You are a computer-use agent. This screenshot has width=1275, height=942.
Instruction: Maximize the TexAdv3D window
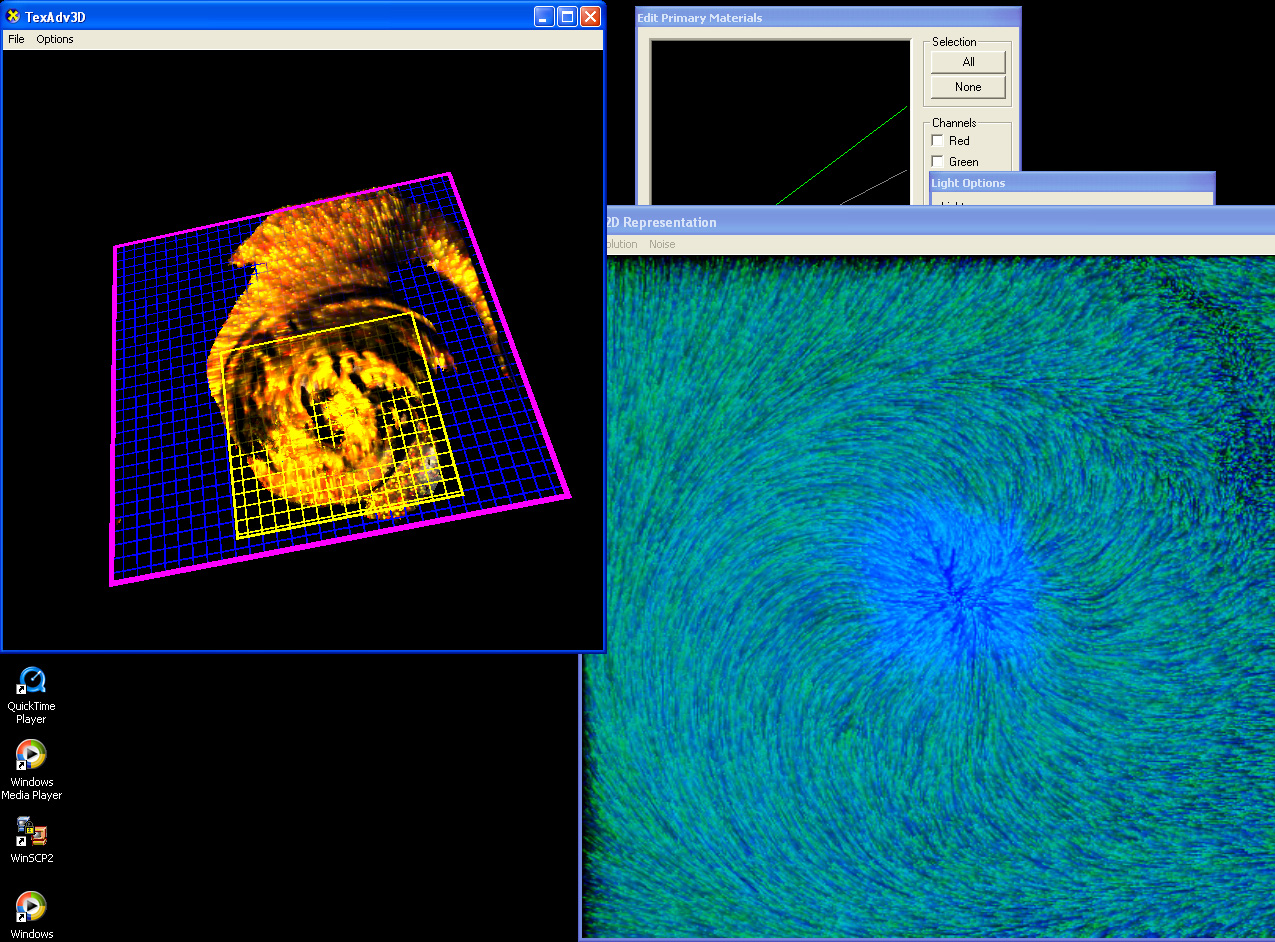click(x=567, y=16)
